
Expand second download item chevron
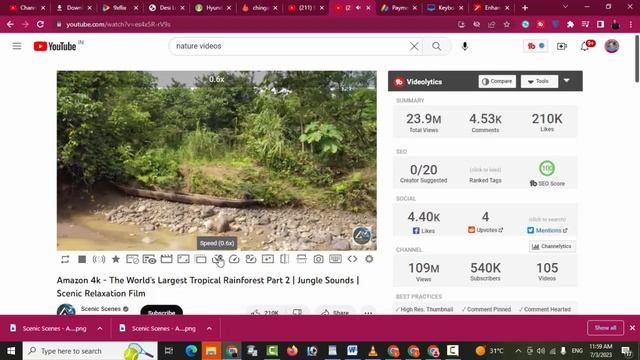click(x=209, y=328)
